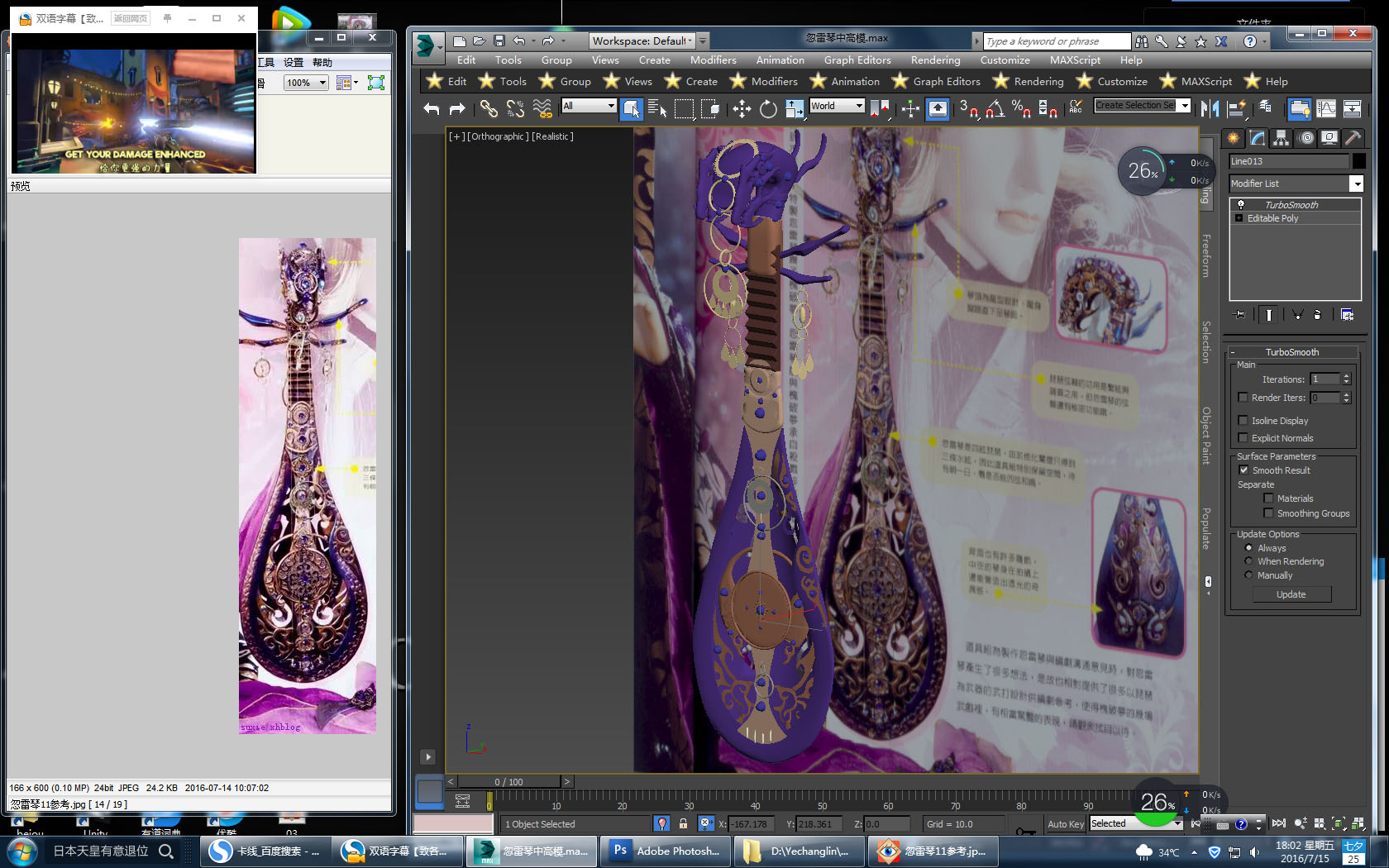Enable the Render Iters checkbox

pos(1243,398)
